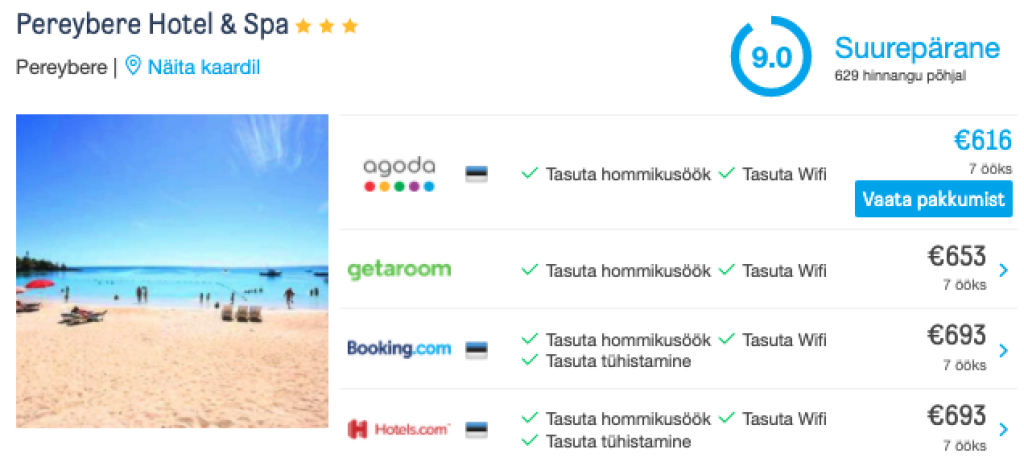Click the Estonian flag next to Booking.com
The height and width of the screenshot is (462, 1024).
[477, 350]
